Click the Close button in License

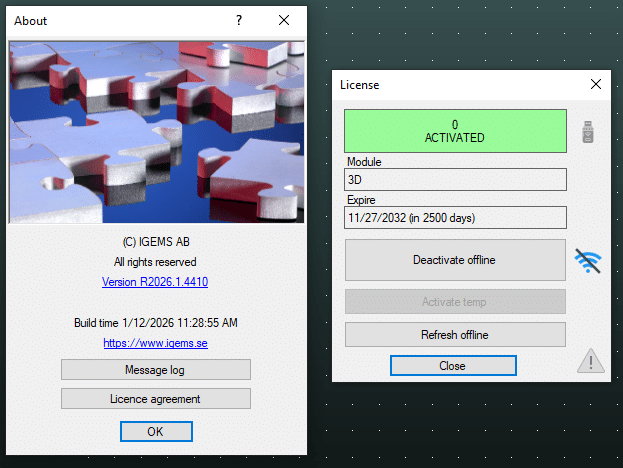click(452, 366)
